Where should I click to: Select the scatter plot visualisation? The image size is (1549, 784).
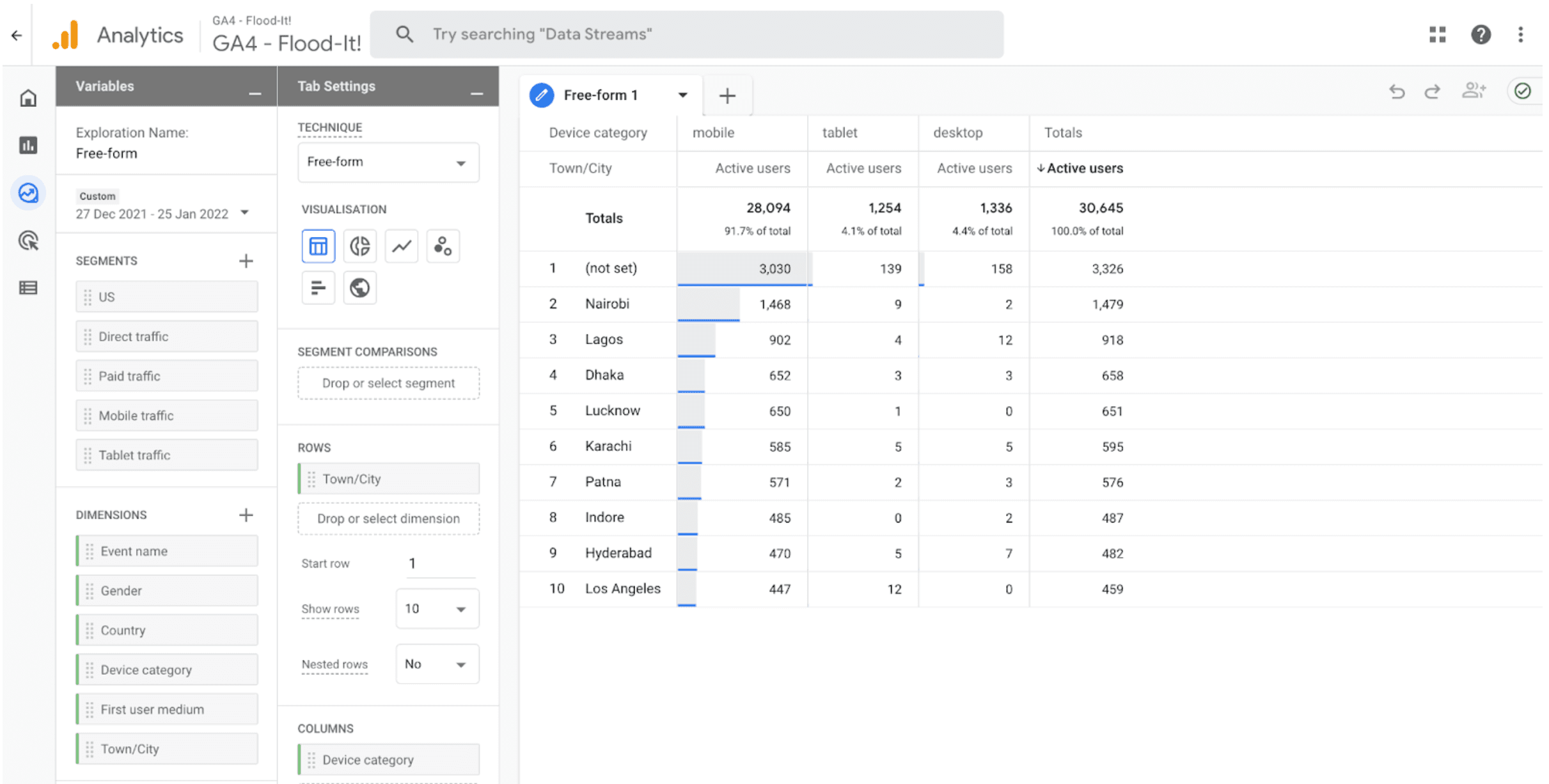[443, 246]
